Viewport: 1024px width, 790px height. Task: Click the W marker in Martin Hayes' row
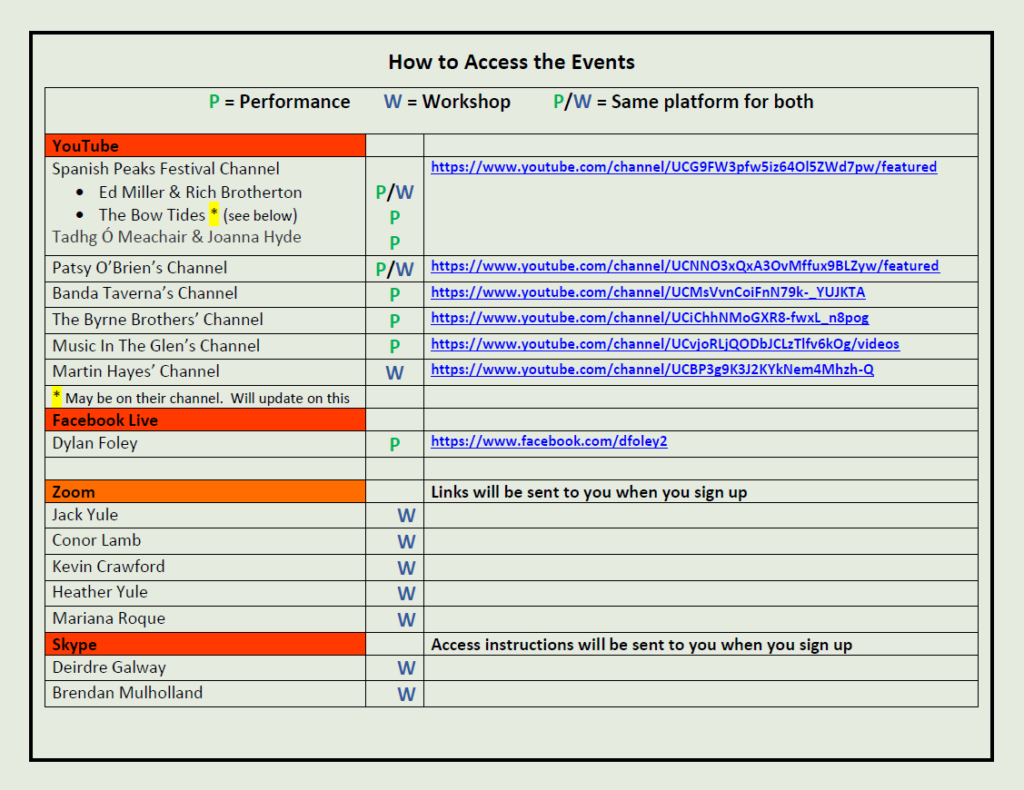(394, 373)
